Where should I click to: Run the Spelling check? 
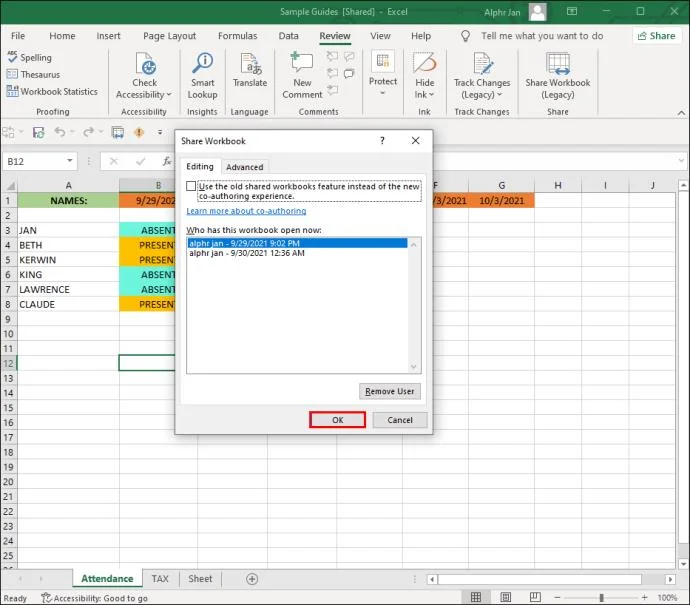[x=29, y=57]
